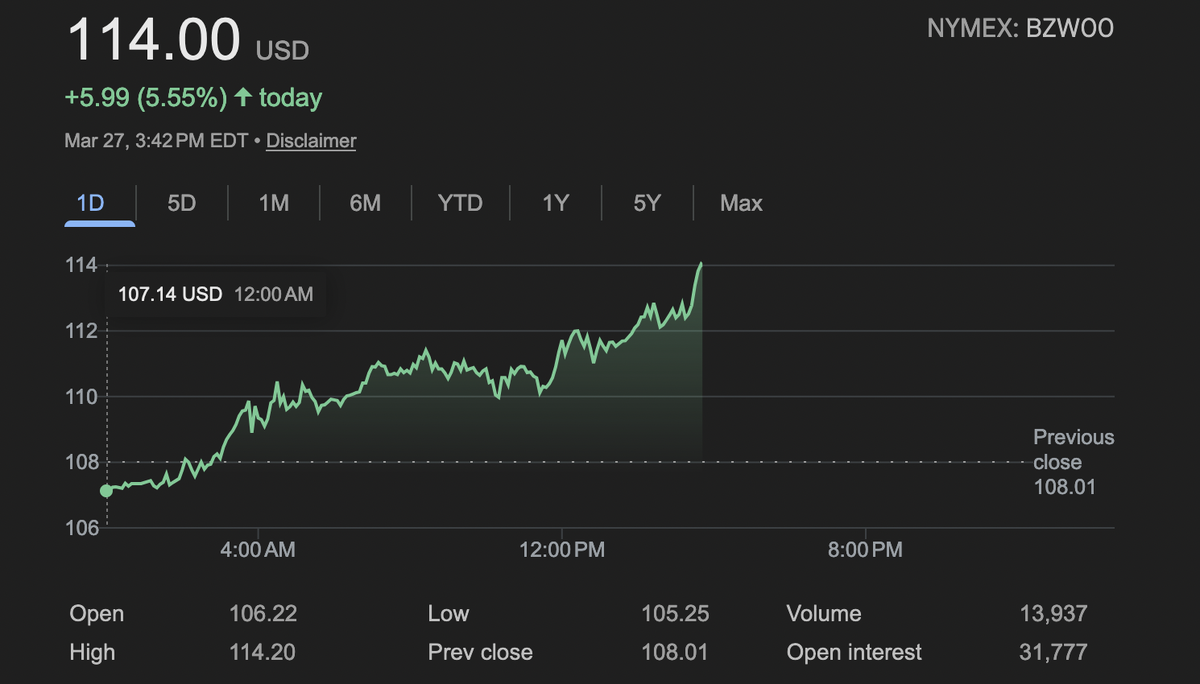Viewport: 1200px width, 684px height.
Task: Click the green dot chart marker
Action: pos(106,491)
